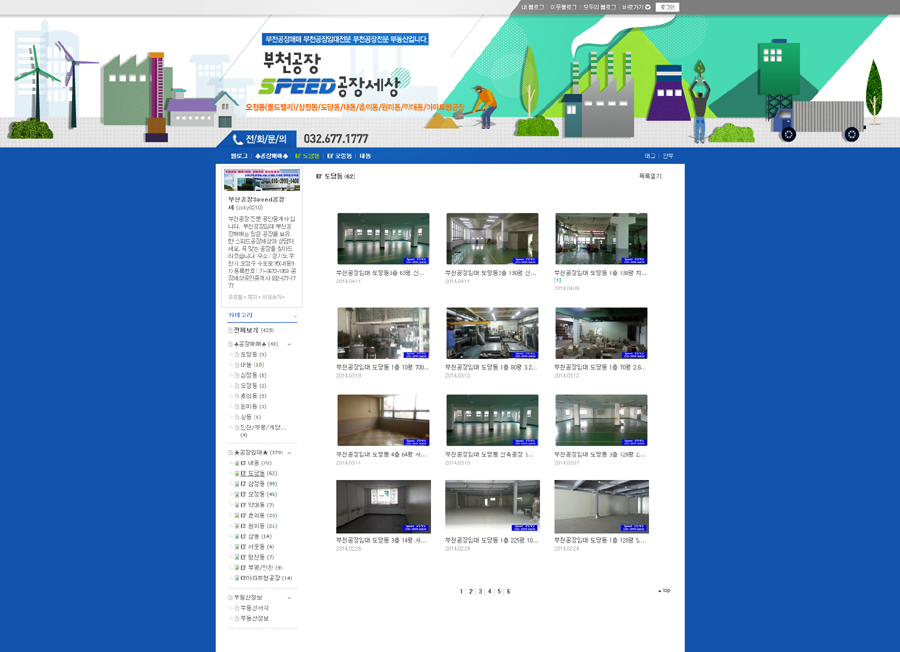Viewport: 900px width, 652px height.
Task: Go to page 3 of posts
Action: pyautogui.click(x=480, y=591)
